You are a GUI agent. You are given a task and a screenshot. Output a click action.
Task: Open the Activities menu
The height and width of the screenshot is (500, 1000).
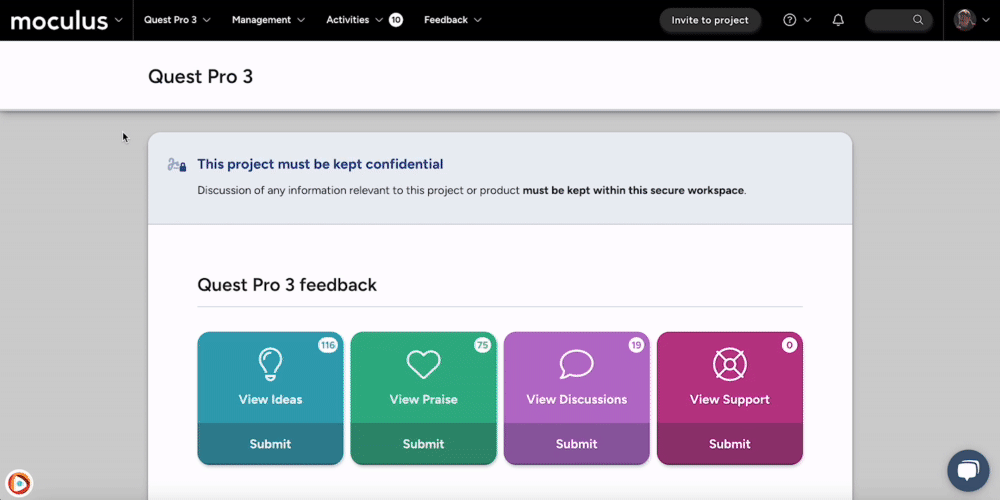click(x=355, y=20)
